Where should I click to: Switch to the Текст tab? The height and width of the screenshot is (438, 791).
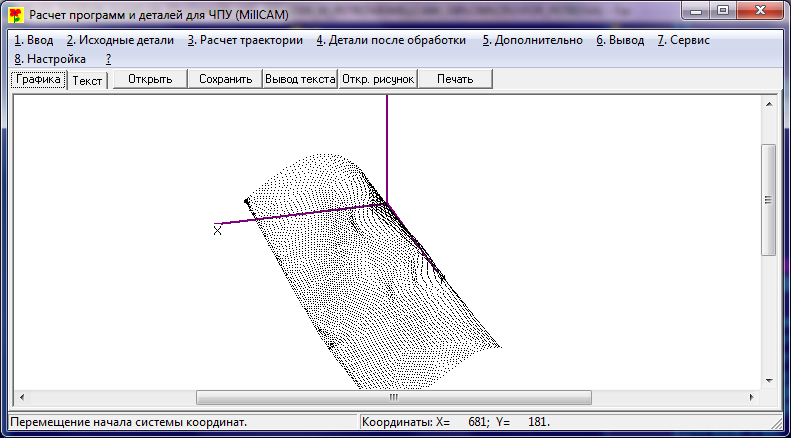(87, 81)
